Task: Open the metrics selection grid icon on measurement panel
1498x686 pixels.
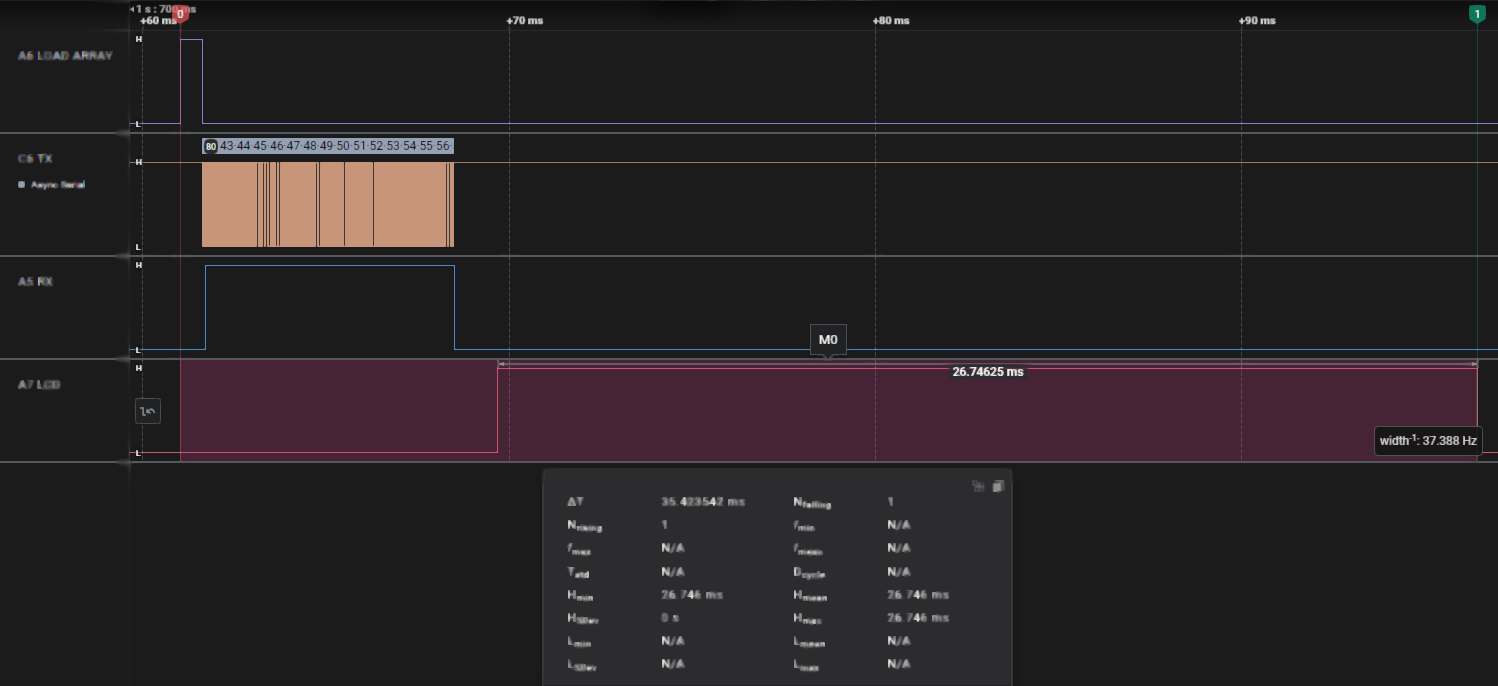Action: [978, 486]
